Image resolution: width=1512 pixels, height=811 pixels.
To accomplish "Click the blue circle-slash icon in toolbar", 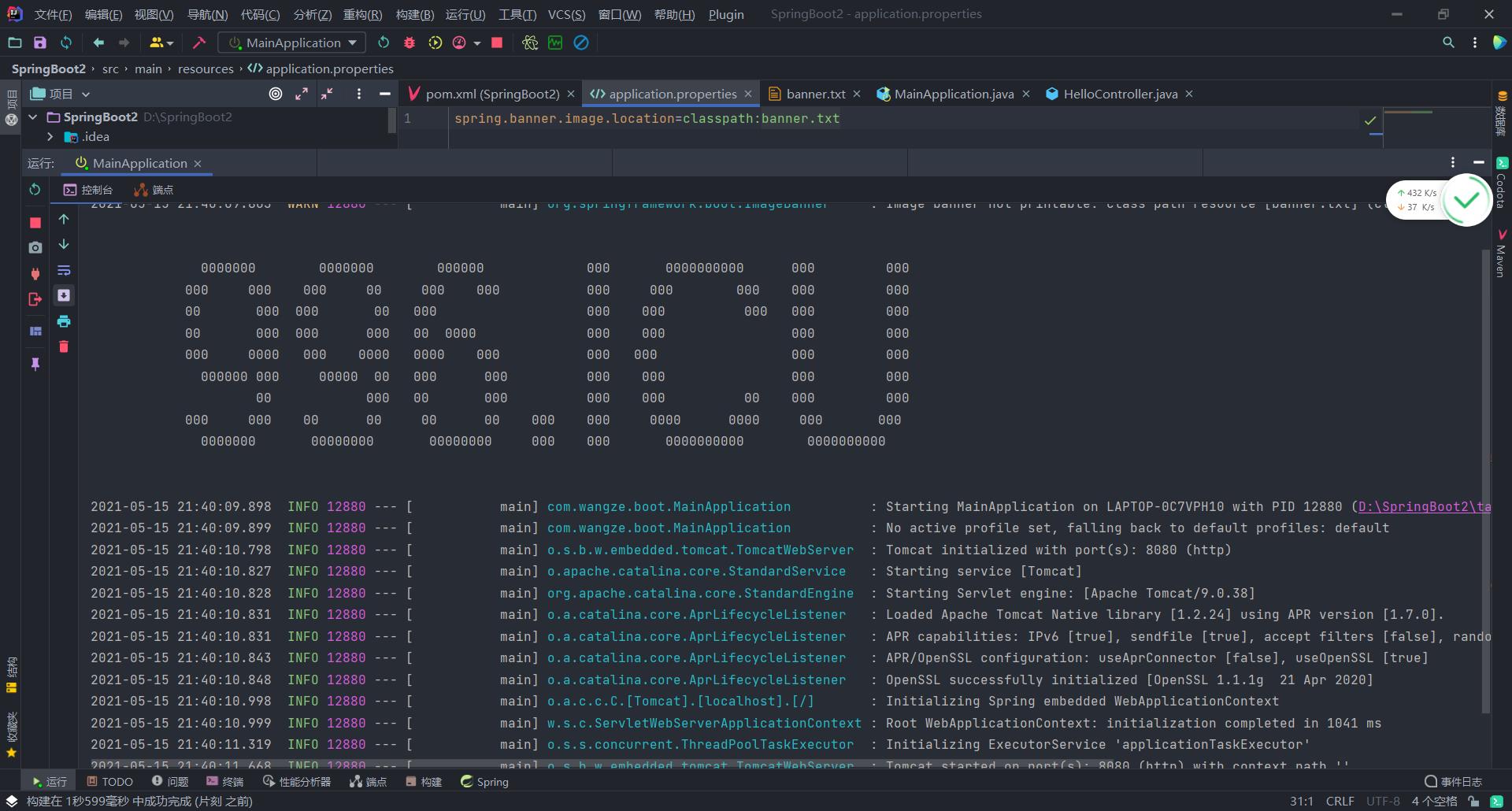I will [x=581, y=43].
